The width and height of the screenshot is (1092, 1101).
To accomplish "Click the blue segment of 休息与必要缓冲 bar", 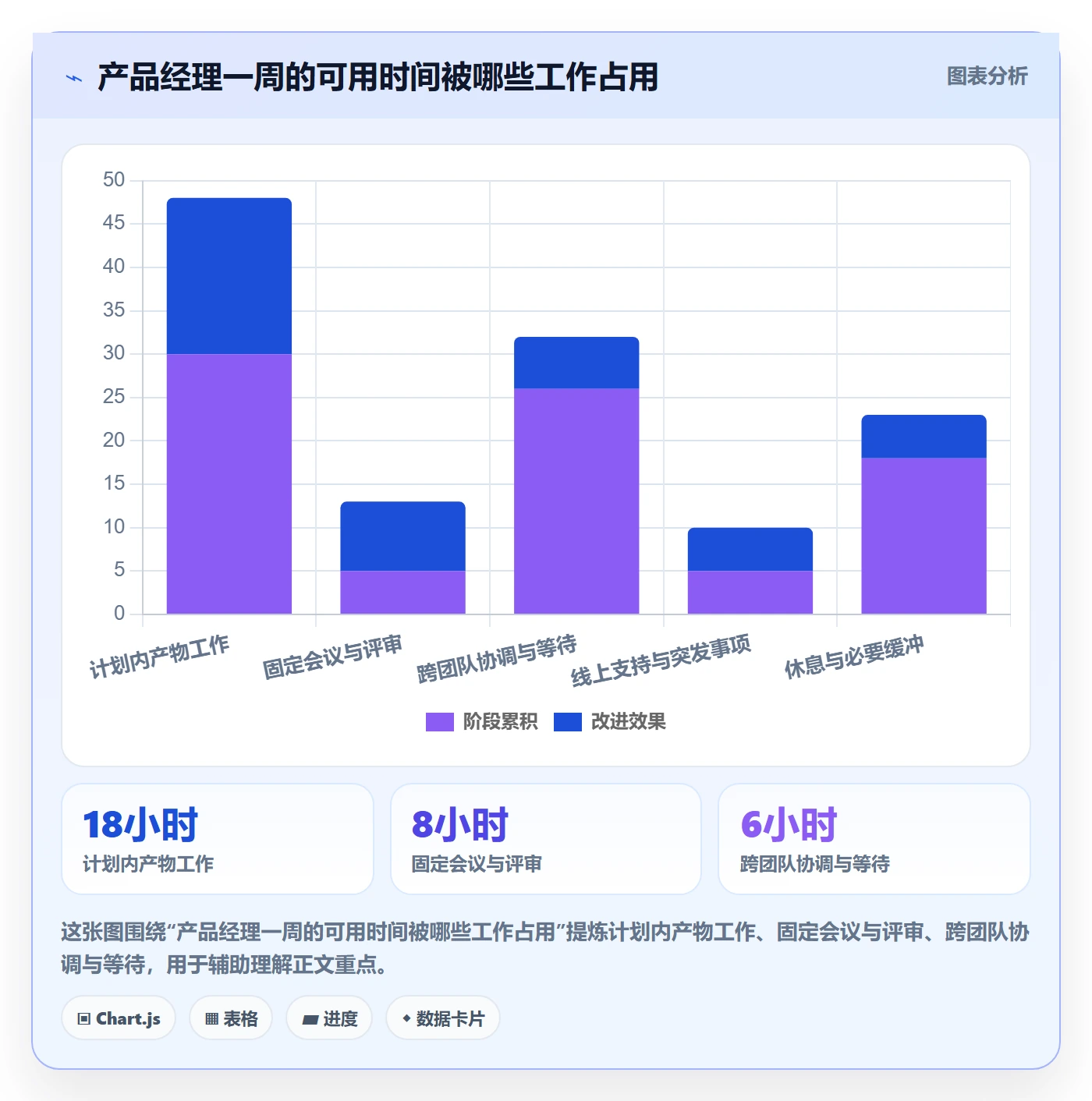I will point(924,436).
